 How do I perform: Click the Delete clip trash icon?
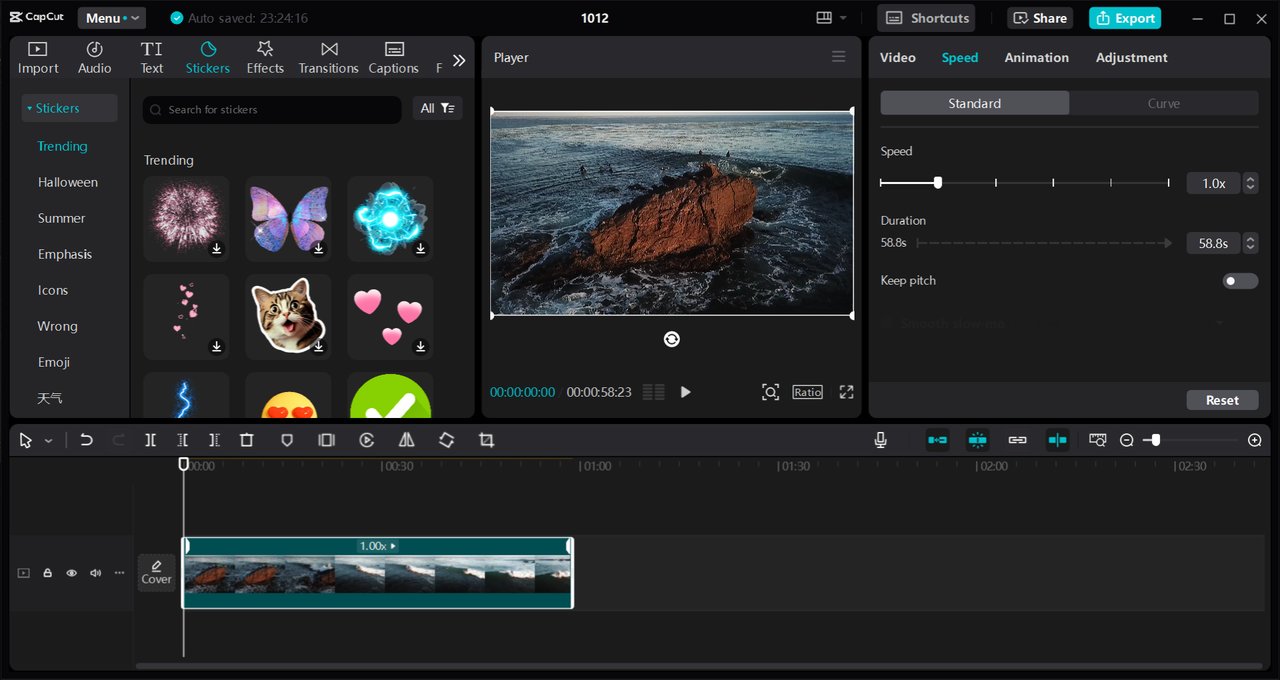point(247,440)
